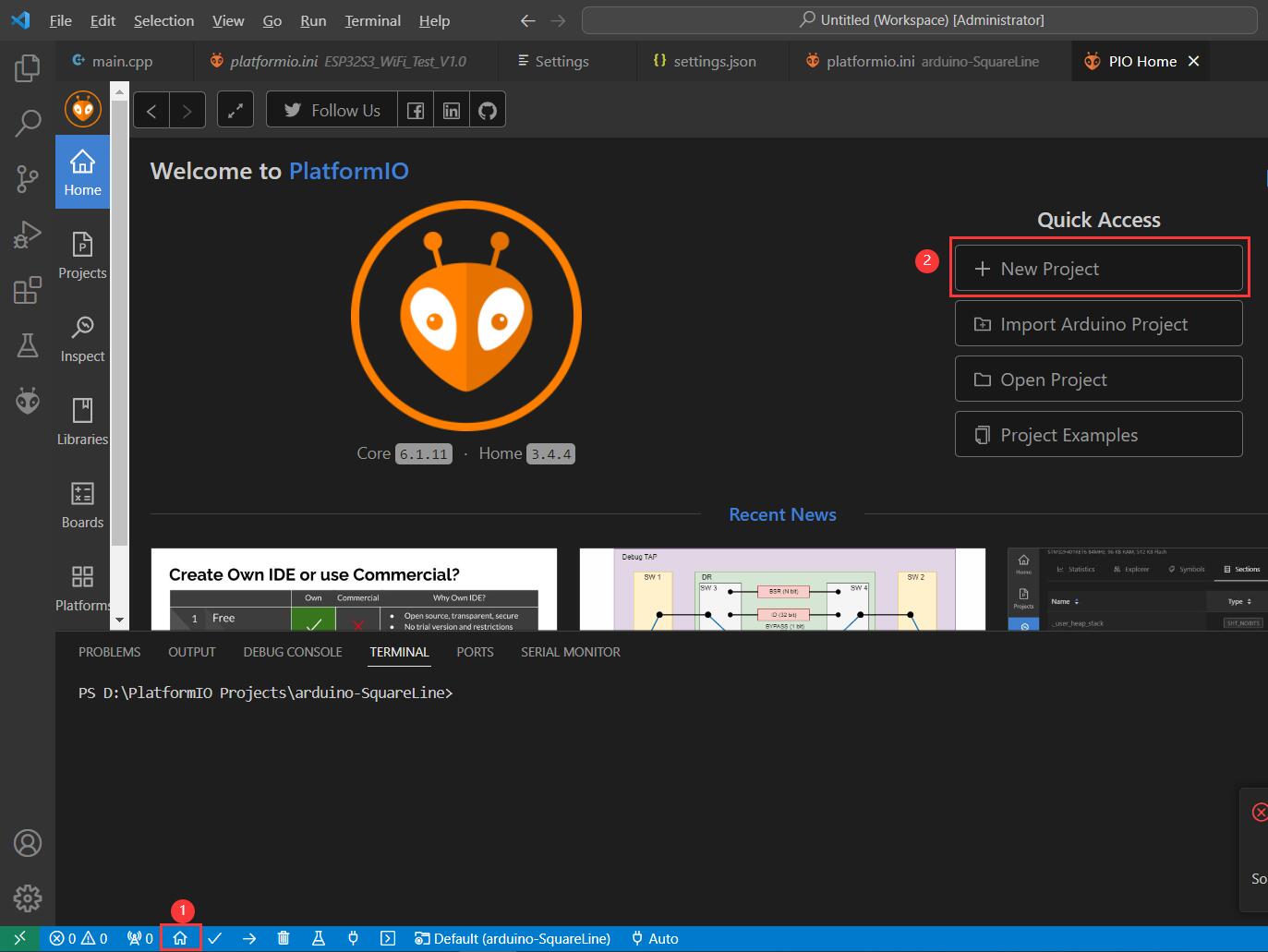
Task: Open the Search view in activity bar
Action: (28, 123)
